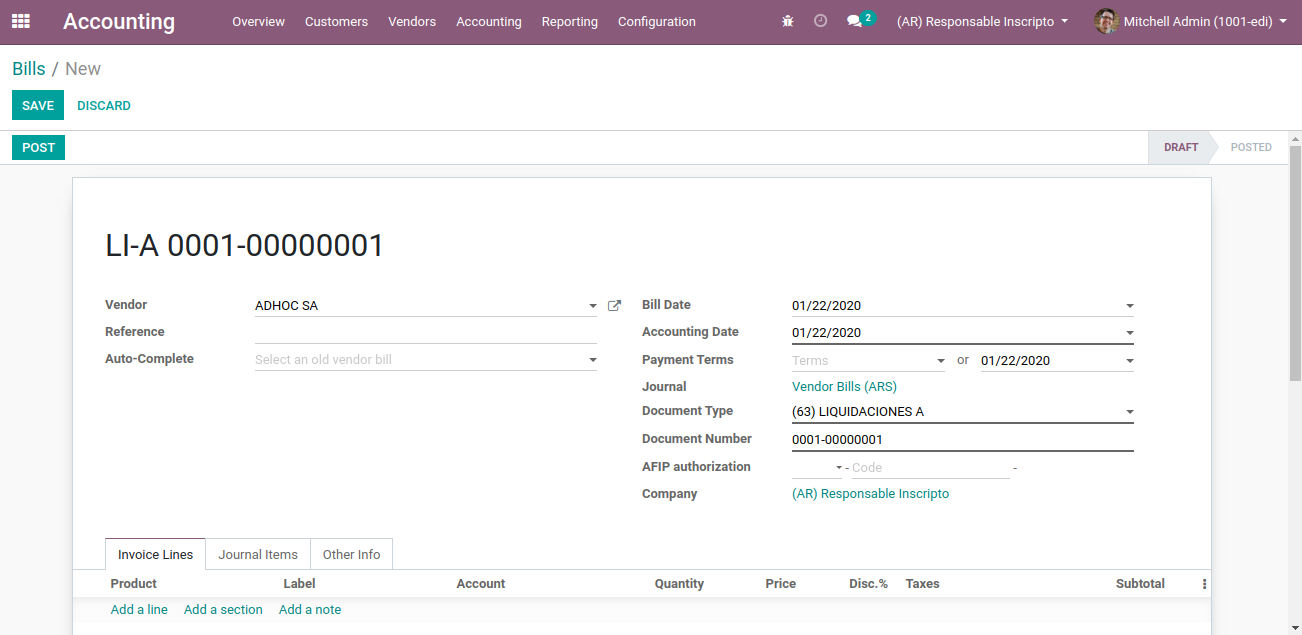Click the debug bug icon
Viewport: 1302px width, 635px height.
(x=788, y=21)
